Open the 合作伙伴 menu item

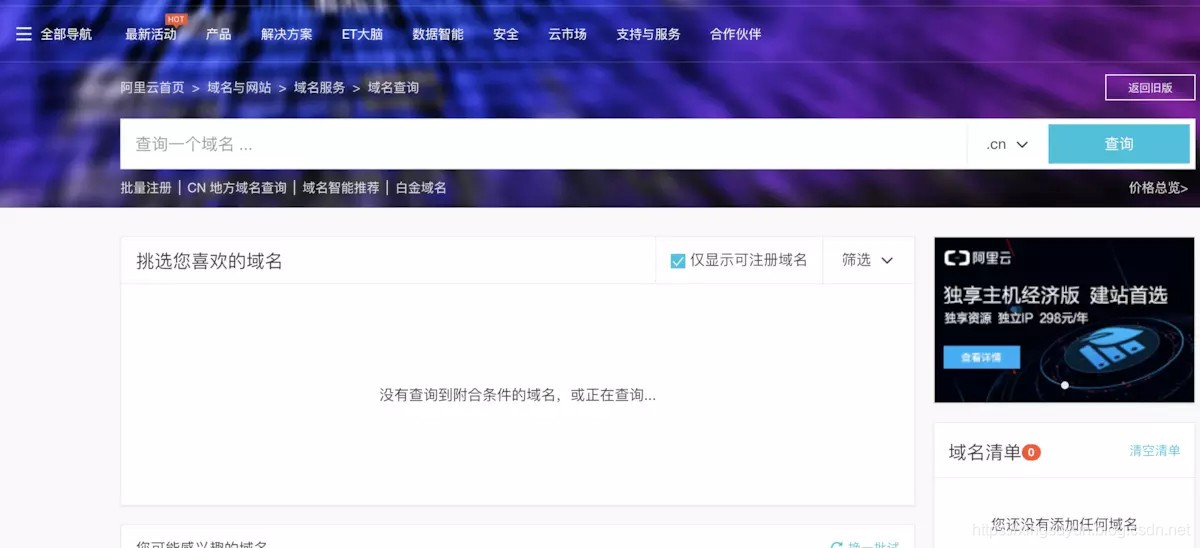[735, 34]
